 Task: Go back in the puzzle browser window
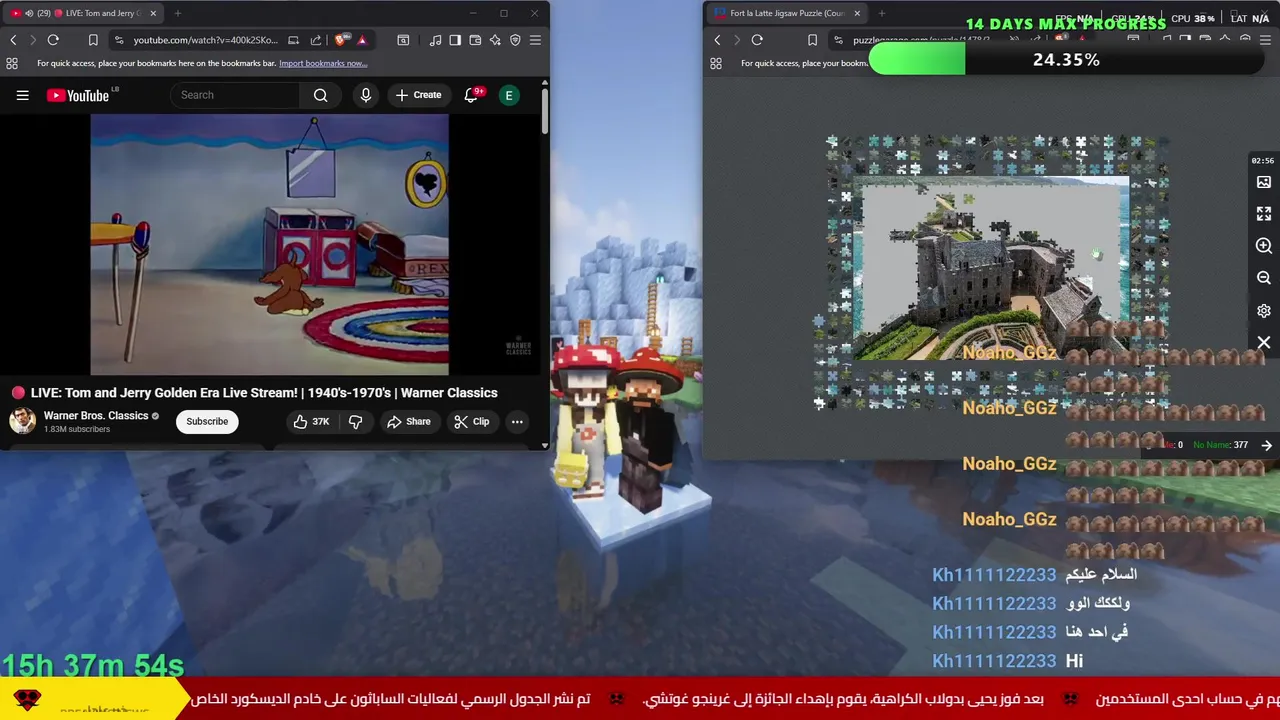point(717,40)
